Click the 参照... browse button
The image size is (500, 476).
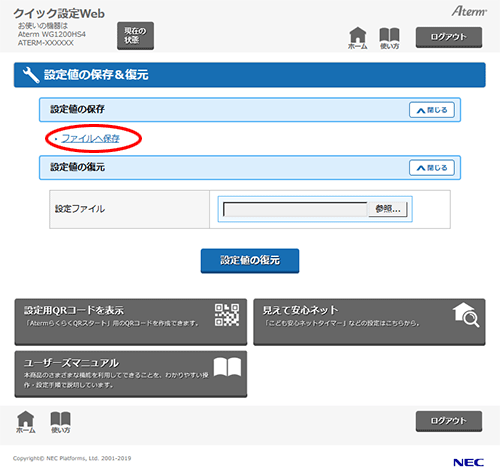388,209
